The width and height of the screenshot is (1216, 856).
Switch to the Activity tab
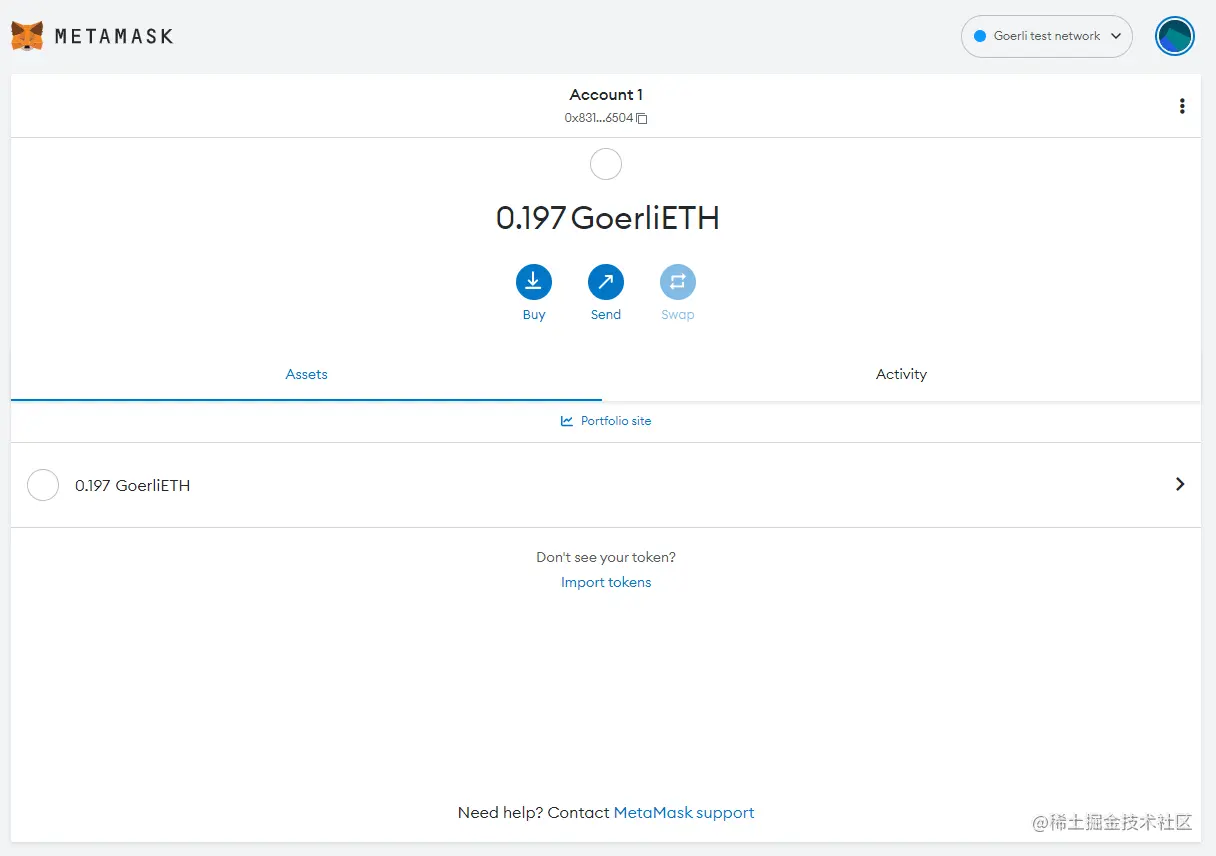pyautogui.click(x=901, y=374)
